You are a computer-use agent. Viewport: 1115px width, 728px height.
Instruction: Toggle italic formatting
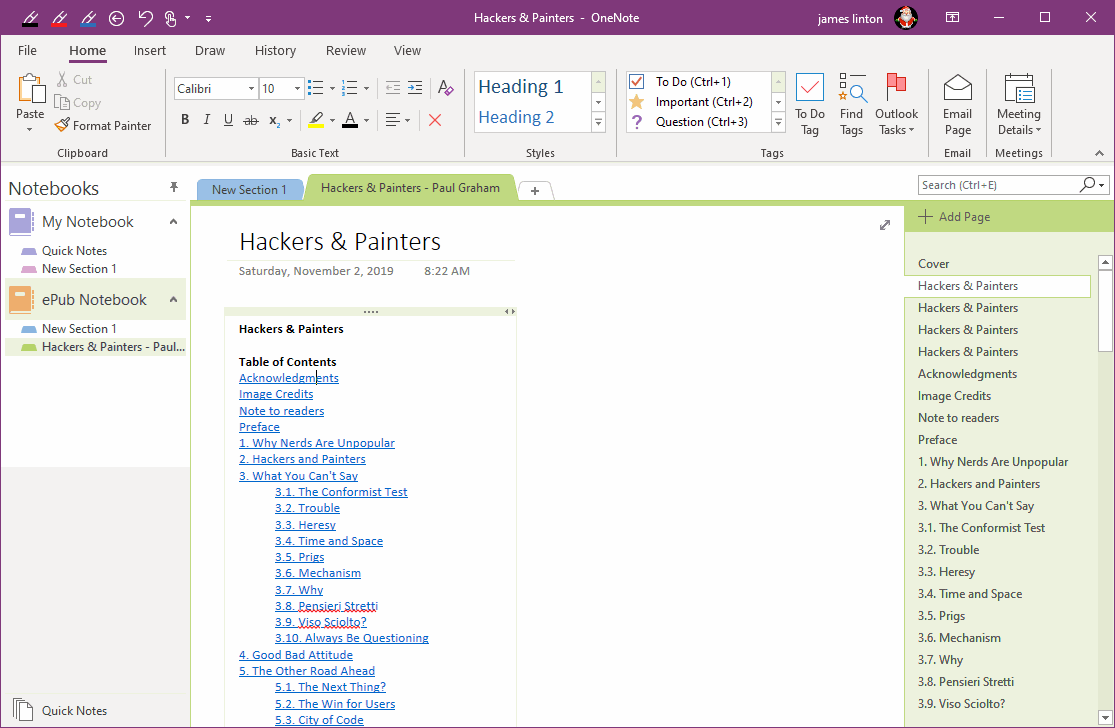click(206, 118)
